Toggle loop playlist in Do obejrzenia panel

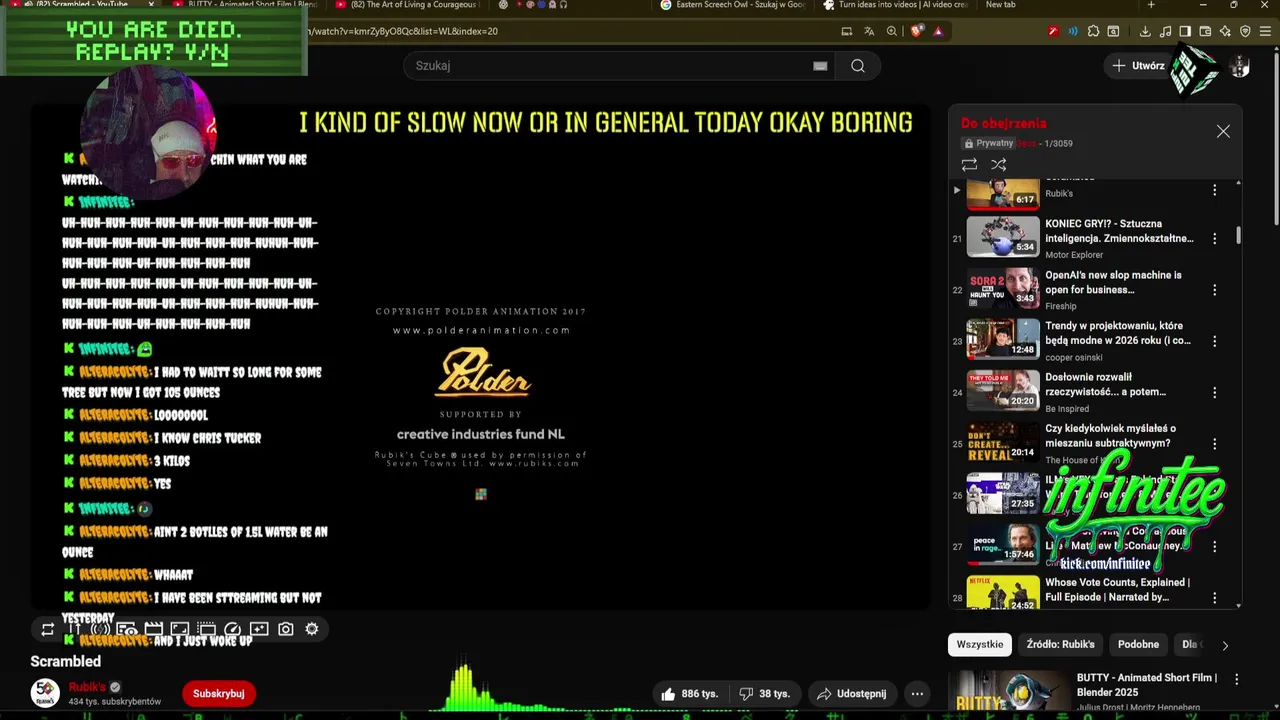click(x=969, y=164)
